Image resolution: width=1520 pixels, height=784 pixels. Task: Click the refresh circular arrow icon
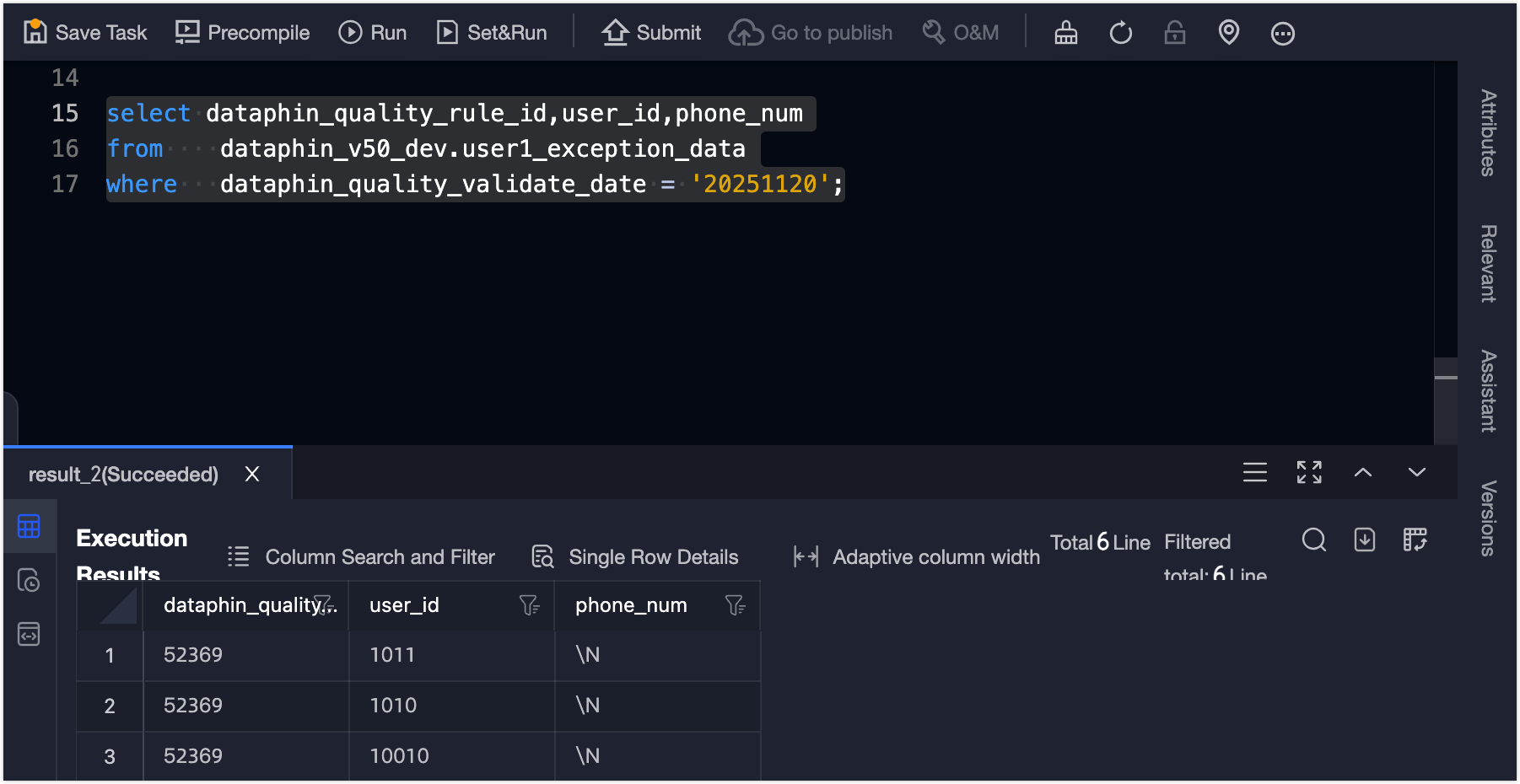pyautogui.click(x=1121, y=33)
